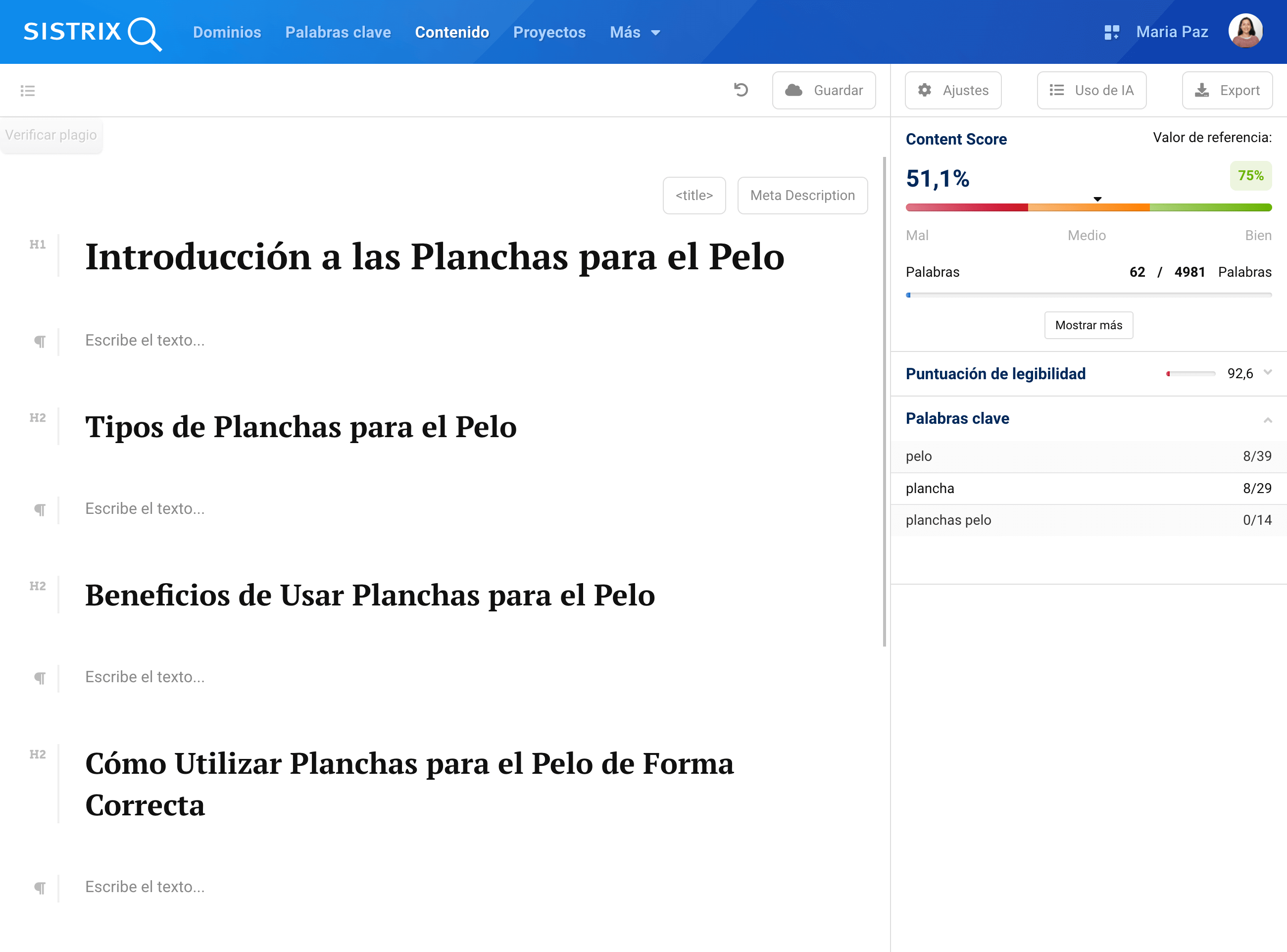The image size is (1287, 952).
Task: Open the apps grid icon near Maria Paz
Action: 1111,32
